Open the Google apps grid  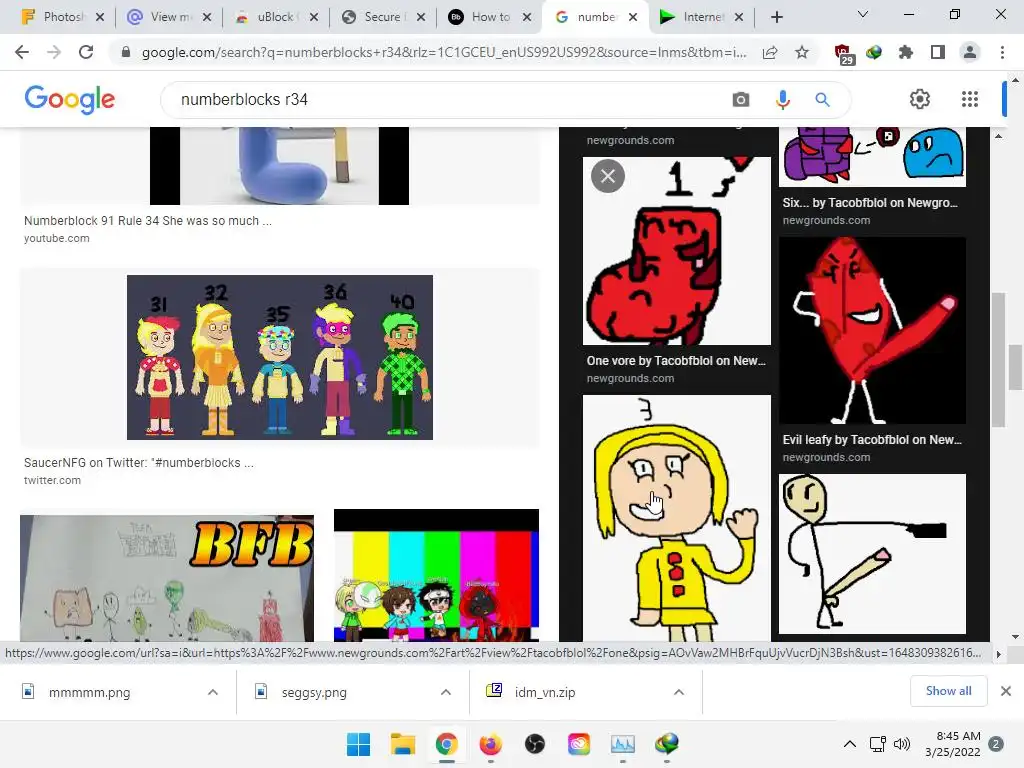(970, 99)
